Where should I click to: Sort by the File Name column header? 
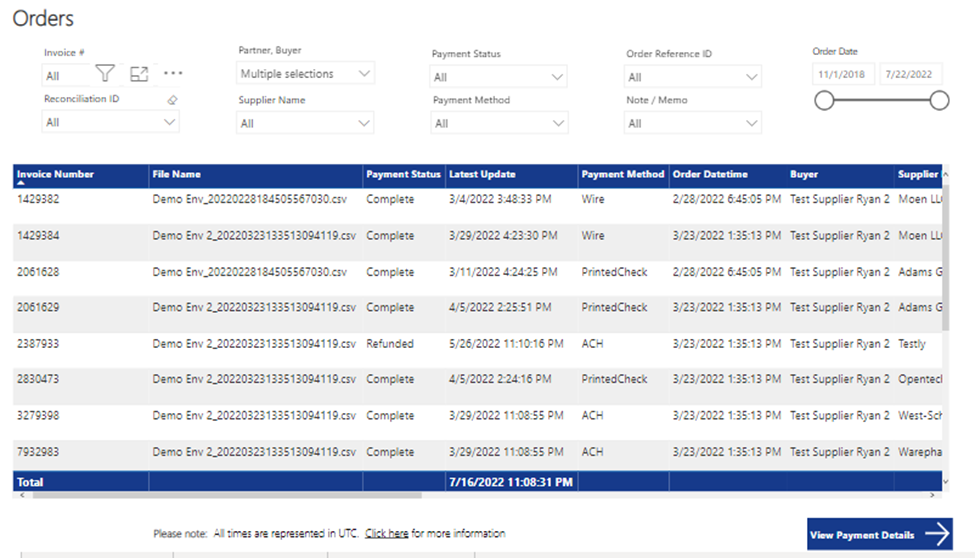tap(176, 174)
